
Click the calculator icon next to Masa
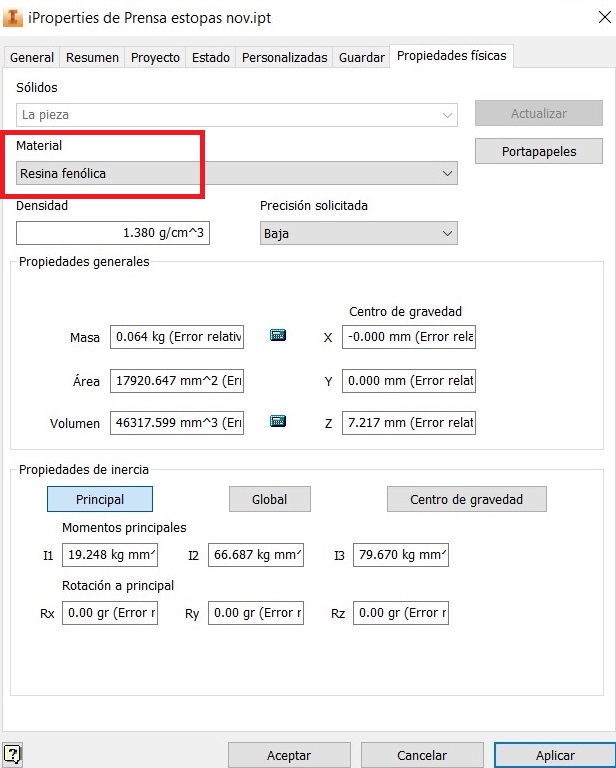pyautogui.click(x=278, y=336)
